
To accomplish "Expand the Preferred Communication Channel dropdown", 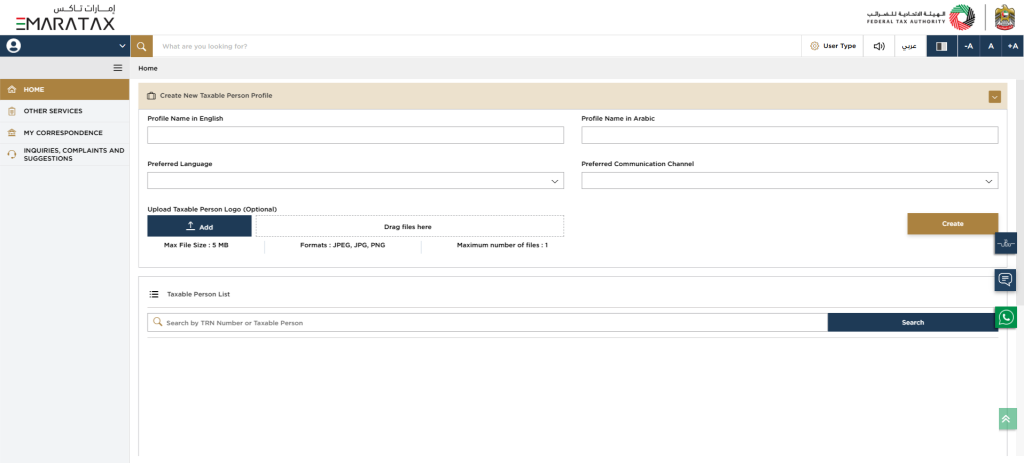I will pyautogui.click(x=789, y=181).
